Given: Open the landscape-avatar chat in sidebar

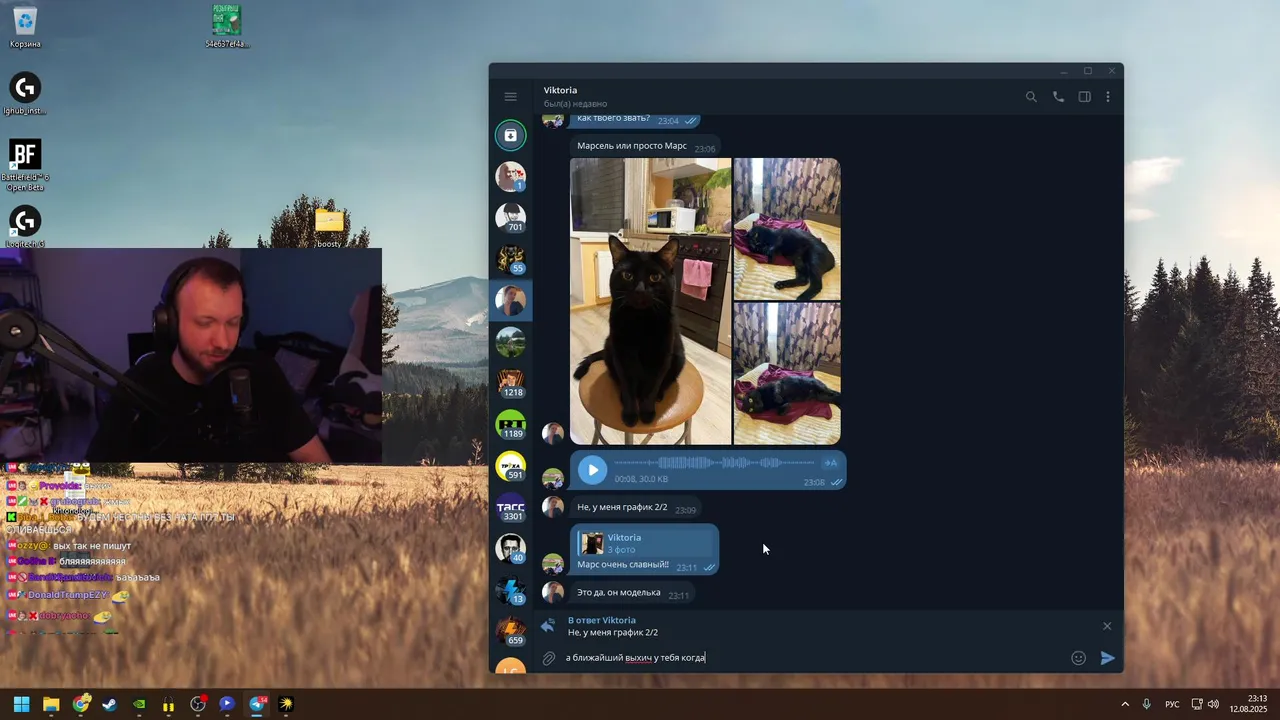Looking at the screenshot, I should (510, 342).
